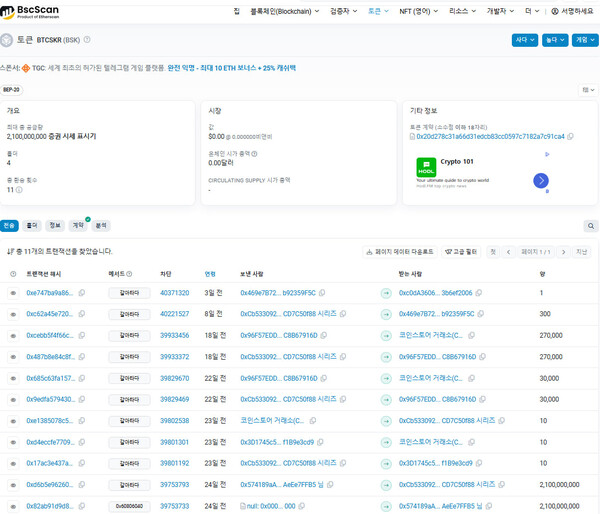600x514 pixels.
Task: Click the 연령 column header
Action: pyautogui.click(x=210, y=273)
